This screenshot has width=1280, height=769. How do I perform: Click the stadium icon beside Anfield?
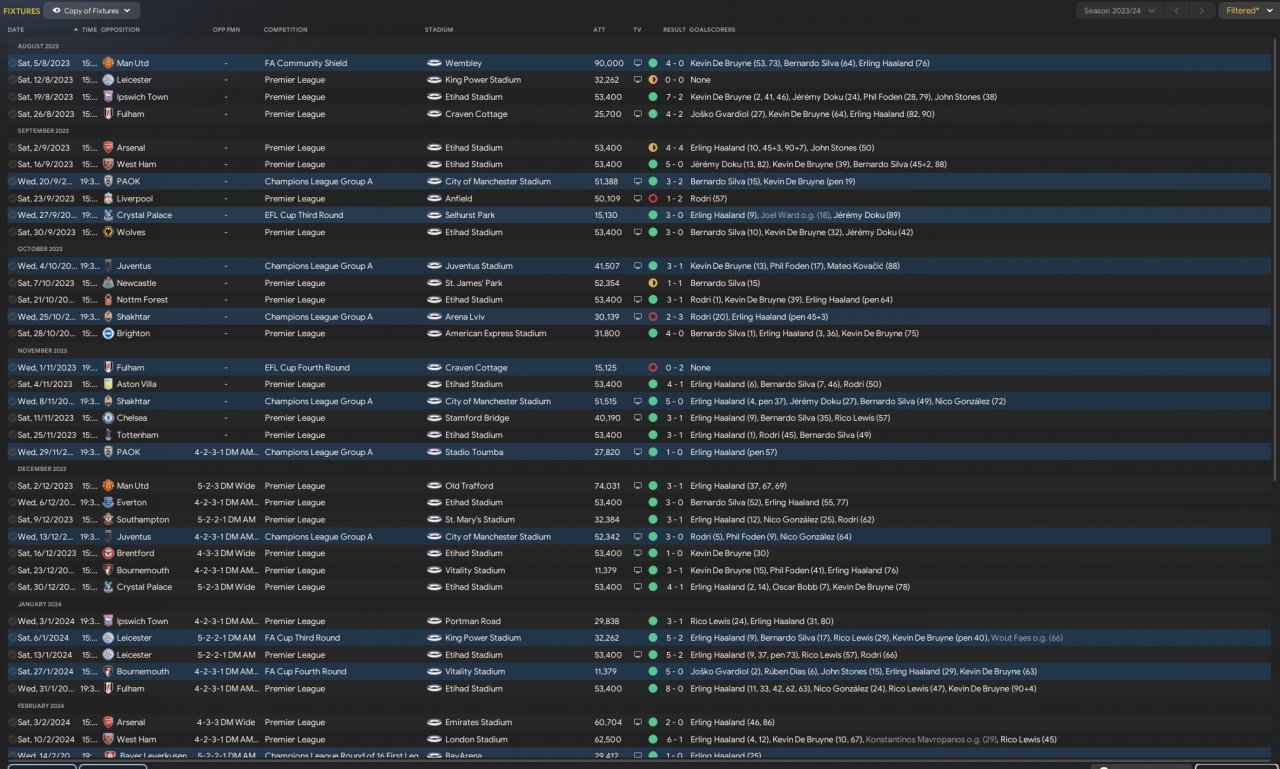pos(434,199)
